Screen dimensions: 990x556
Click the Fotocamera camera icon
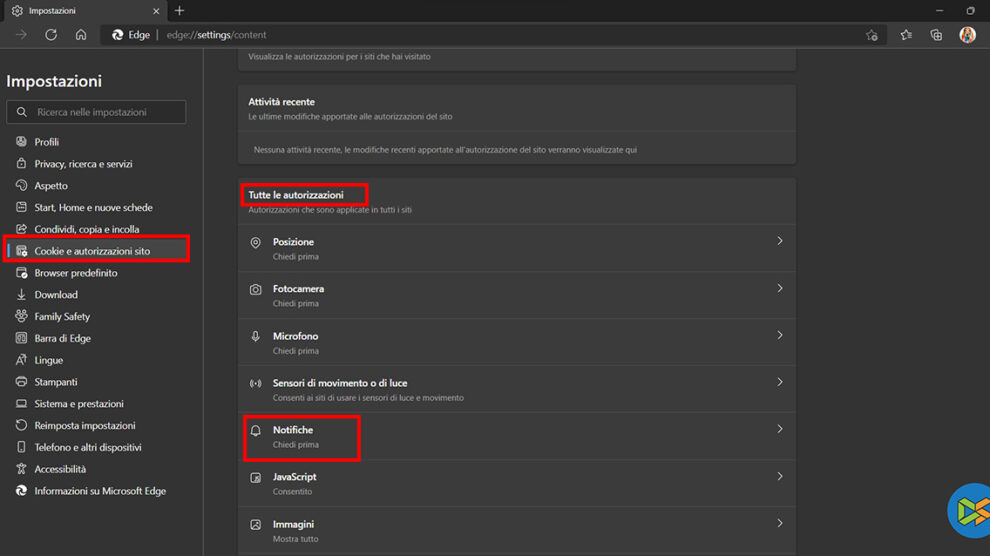(x=255, y=290)
